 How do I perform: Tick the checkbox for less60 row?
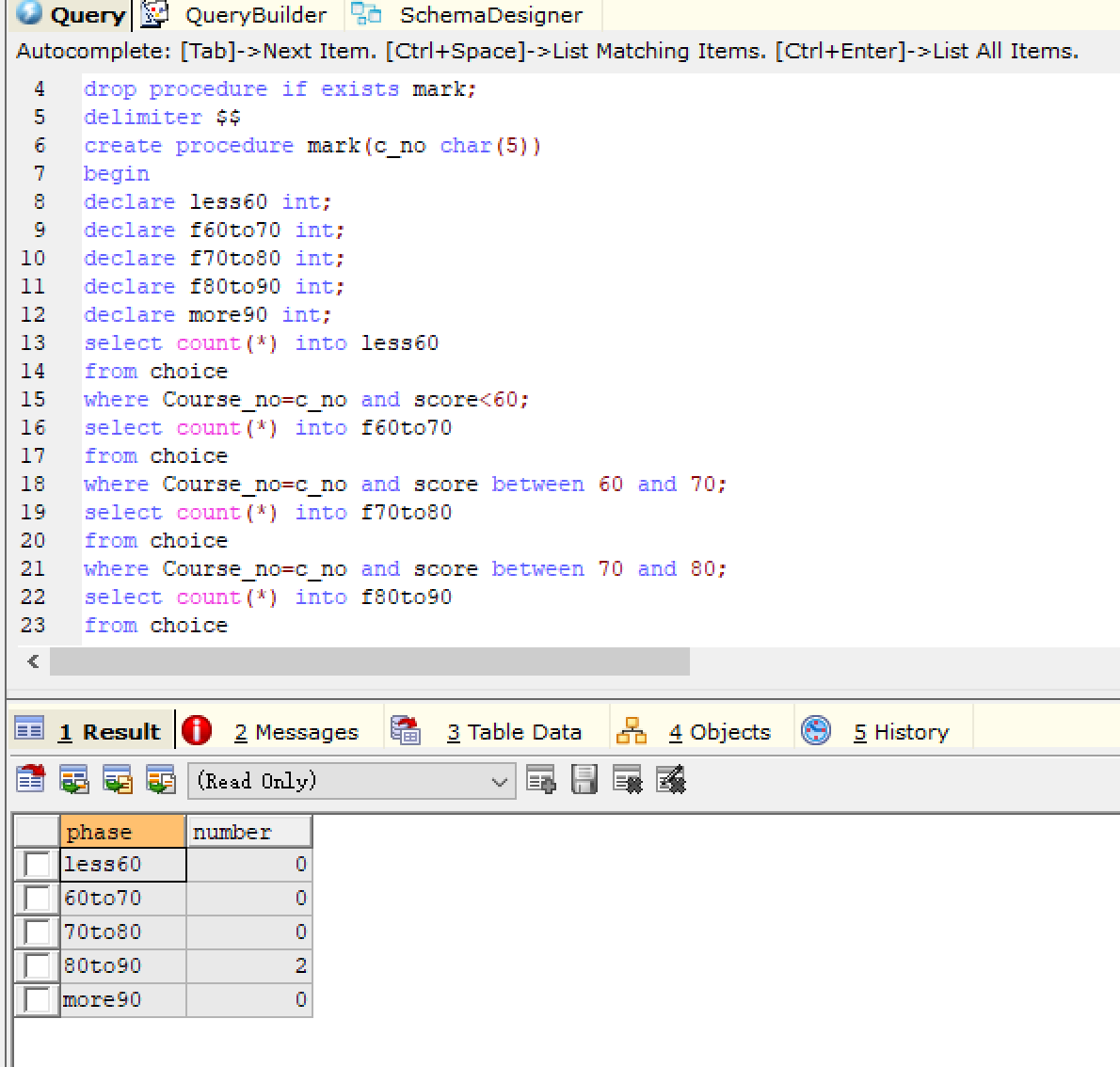click(x=37, y=864)
